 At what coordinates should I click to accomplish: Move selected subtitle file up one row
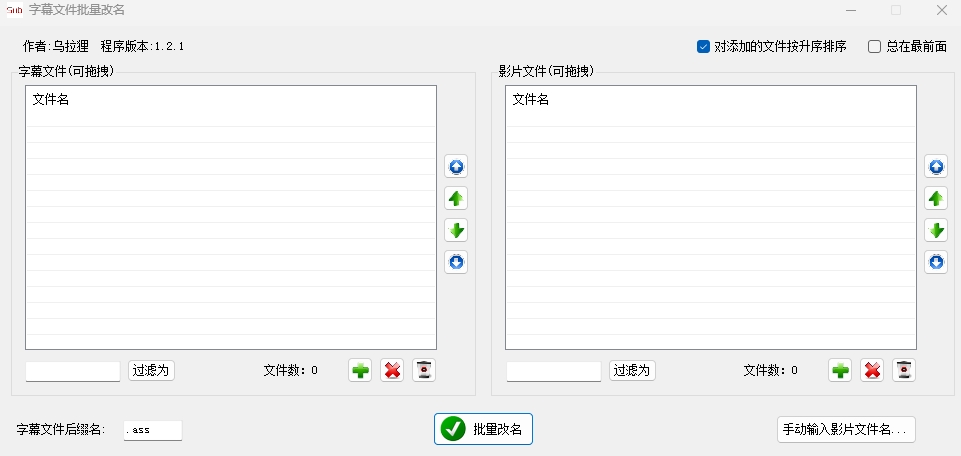[456, 199]
